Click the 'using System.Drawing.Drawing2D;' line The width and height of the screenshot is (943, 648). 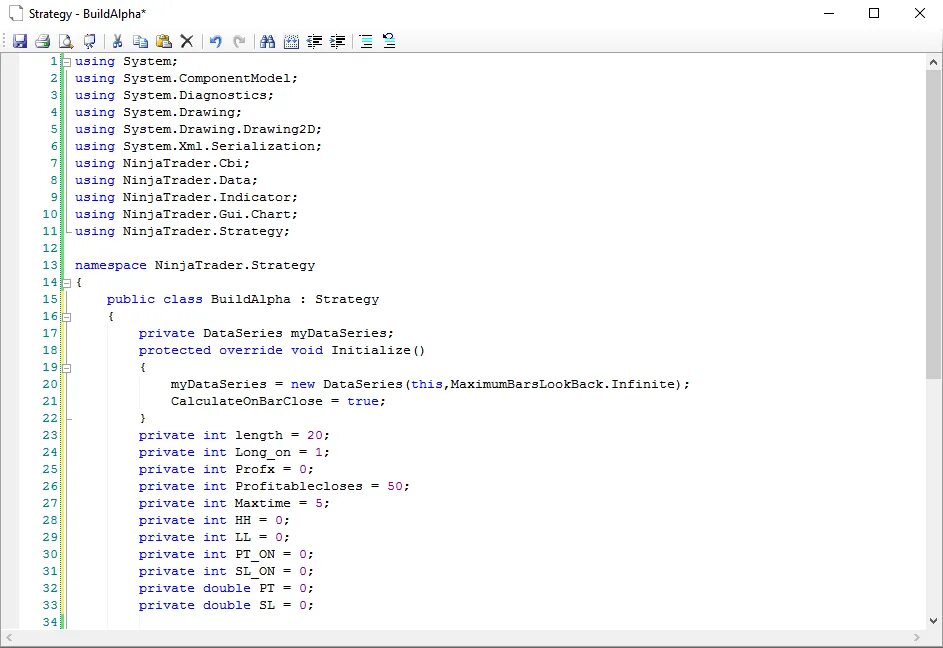pyautogui.click(x=198, y=129)
